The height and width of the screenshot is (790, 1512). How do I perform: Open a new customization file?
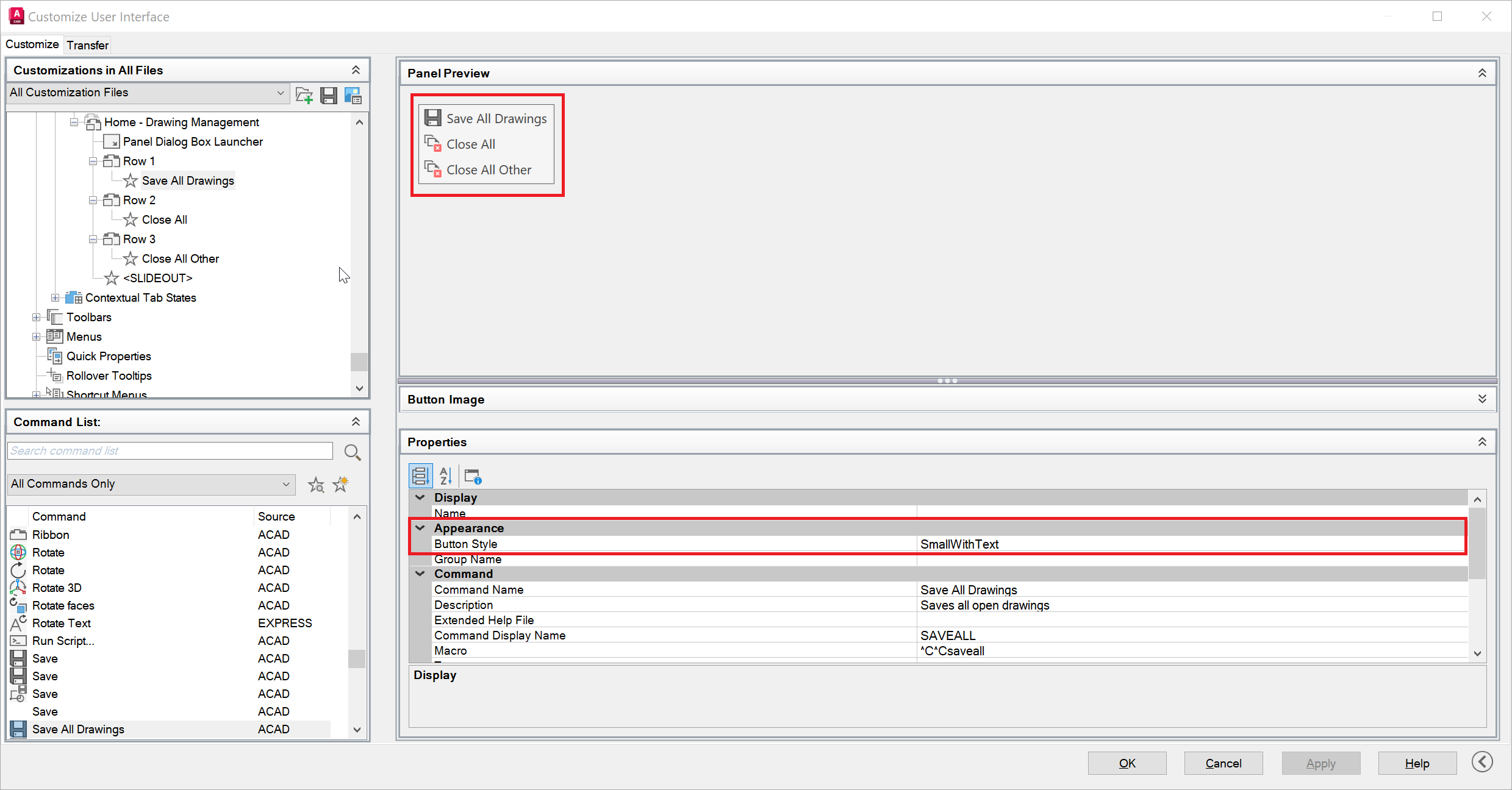pos(303,95)
